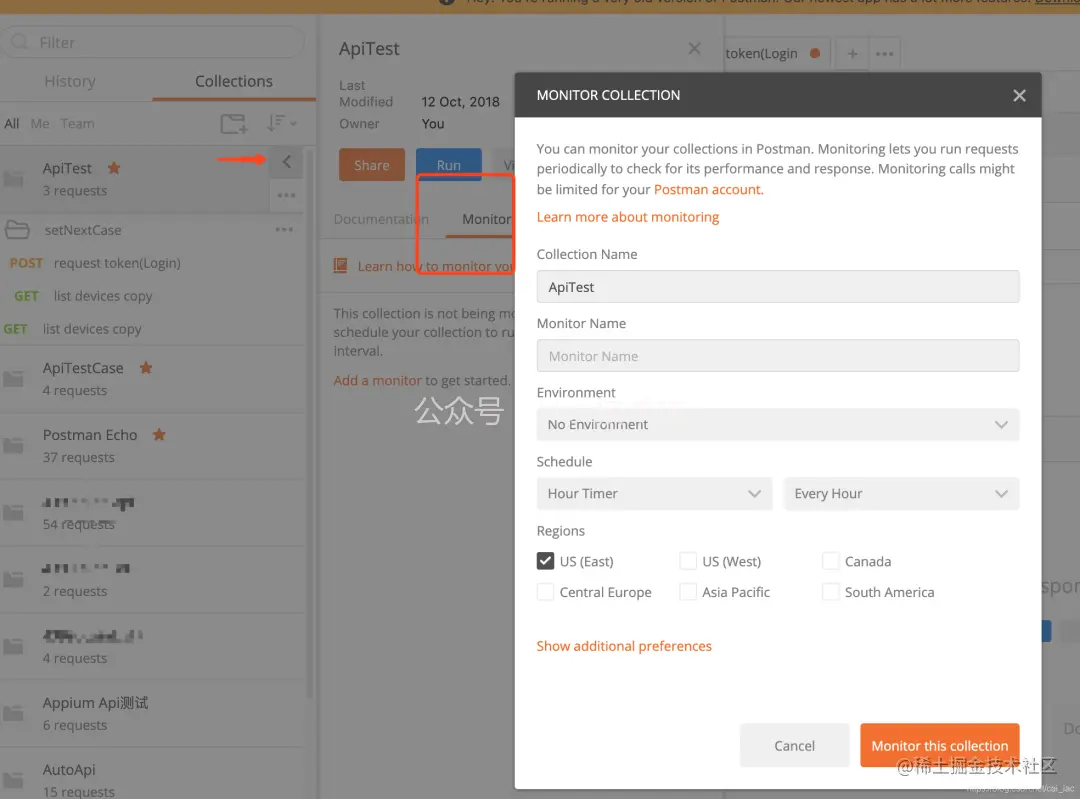Click the search icon in Filter box
Viewport: 1080px width, 799px height.
19,42
